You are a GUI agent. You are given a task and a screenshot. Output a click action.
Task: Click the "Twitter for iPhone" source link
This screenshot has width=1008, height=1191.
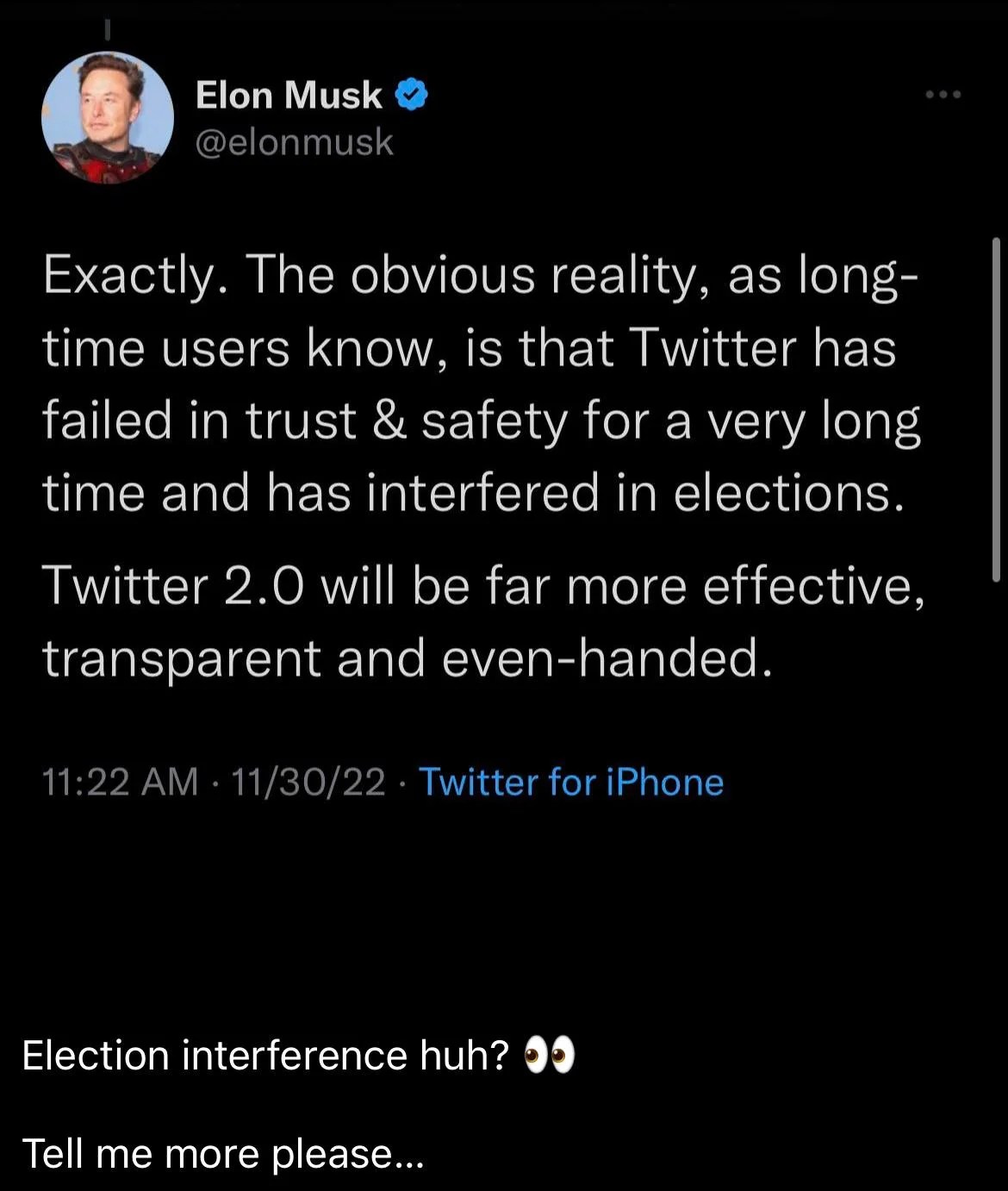tap(570, 783)
